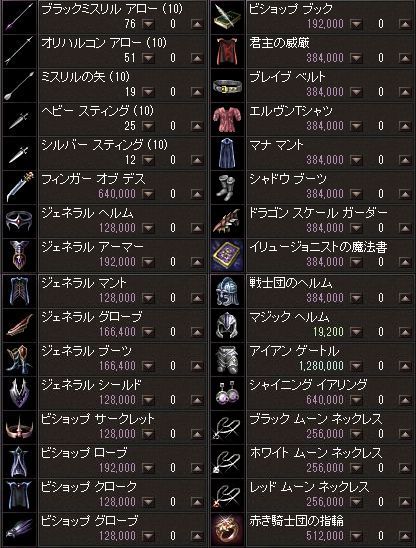
Task: Increase quantity of 君主の威厳
Action: [405, 58]
